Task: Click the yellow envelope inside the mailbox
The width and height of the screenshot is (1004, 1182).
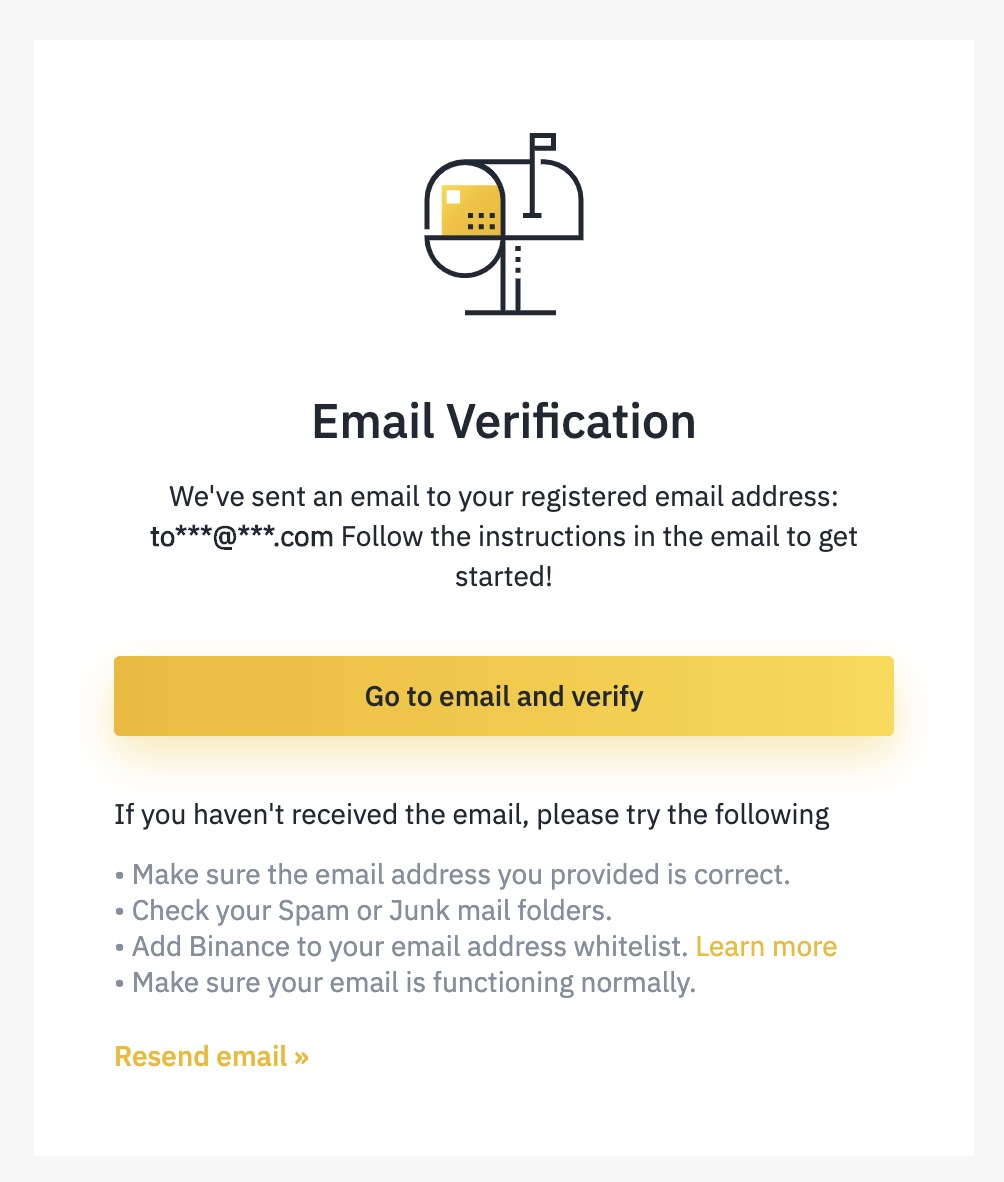Action: pos(470,210)
